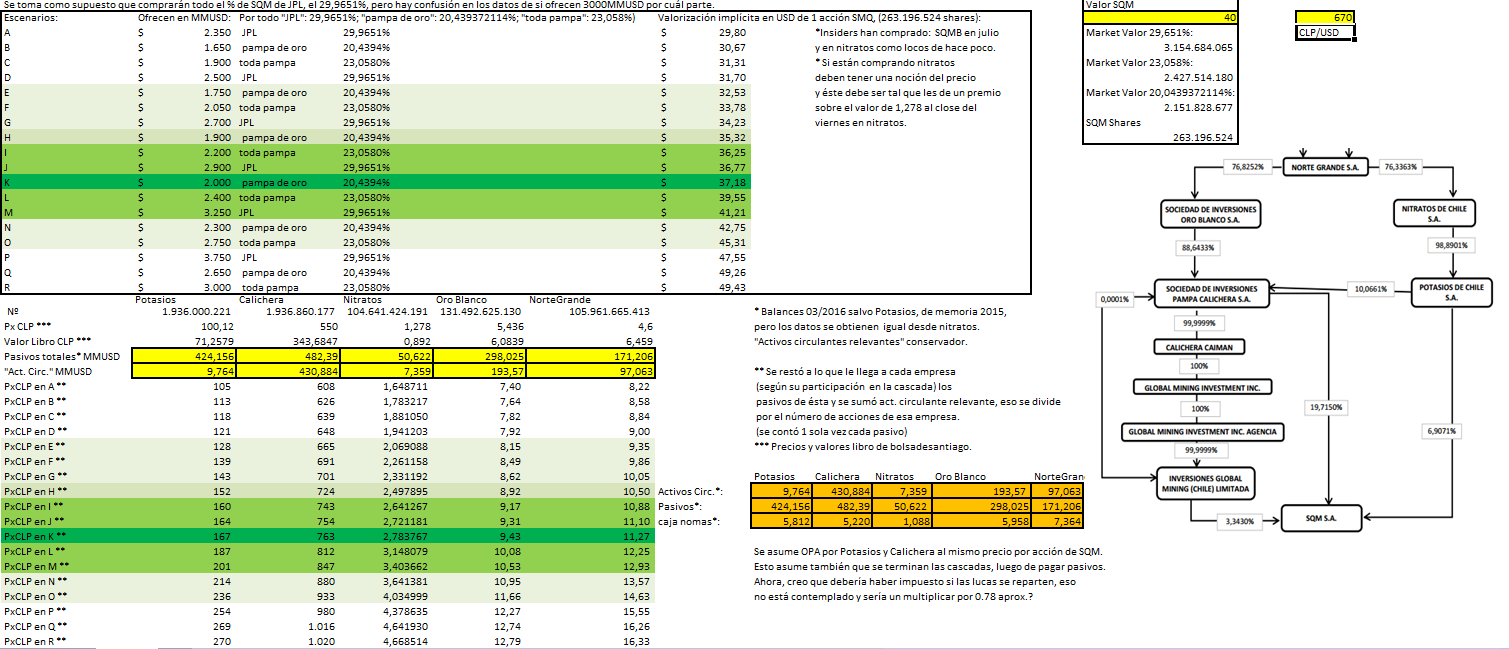The height and width of the screenshot is (649, 1509).
Task: Select the offered amount 3.750 for scenario P
Action: tap(217, 258)
